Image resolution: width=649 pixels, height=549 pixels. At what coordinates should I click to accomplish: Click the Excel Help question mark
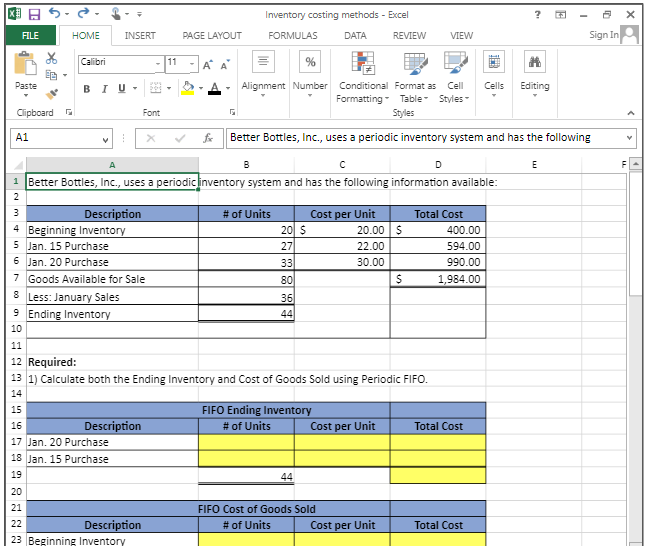(x=537, y=15)
